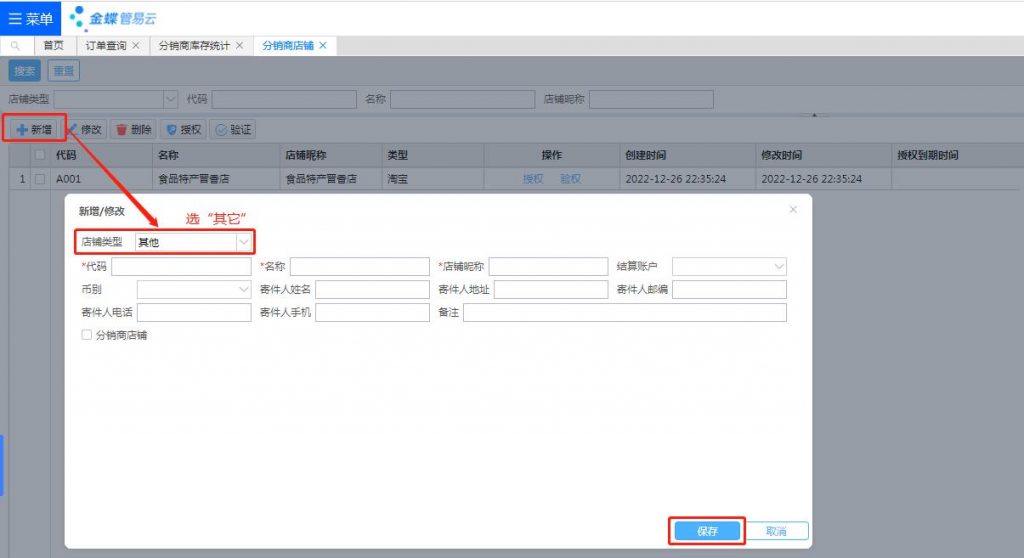The width and height of the screenshot is (1024, 558).
Task: Click the 新增 (add) toolbar icon
Action: click(22, 130)
